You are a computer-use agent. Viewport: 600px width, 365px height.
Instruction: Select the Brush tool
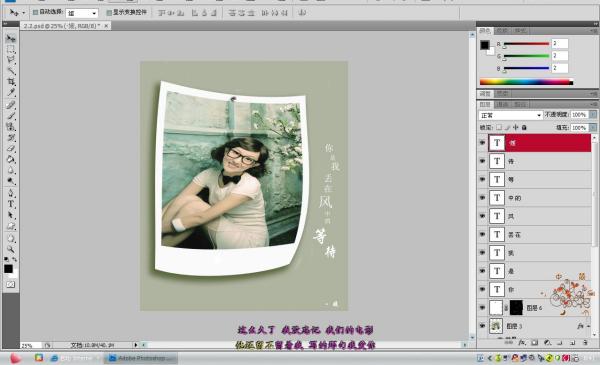(x=10, y=116)
